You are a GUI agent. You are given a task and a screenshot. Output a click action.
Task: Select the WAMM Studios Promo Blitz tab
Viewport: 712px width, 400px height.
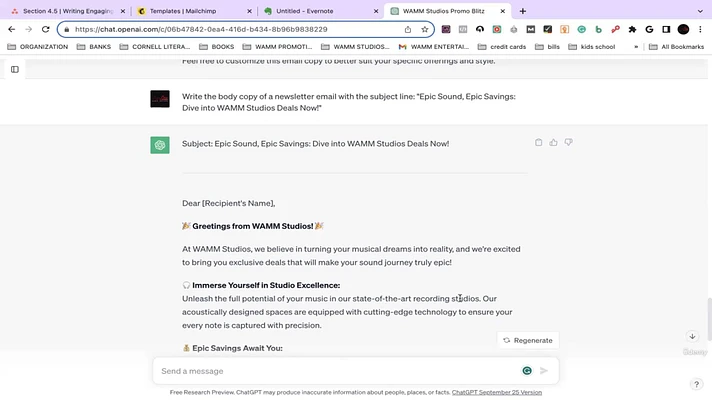click(444, 11)
